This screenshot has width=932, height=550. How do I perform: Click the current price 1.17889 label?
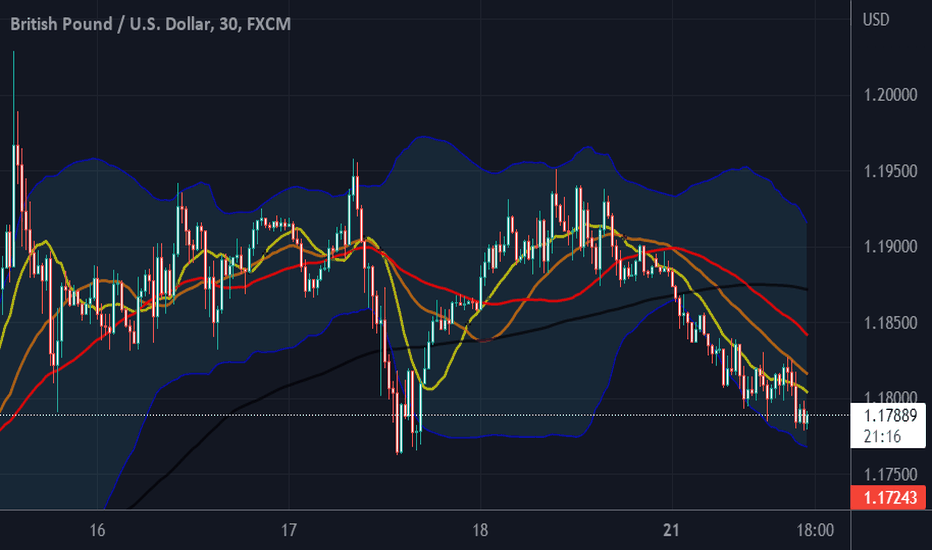click(890, 415)
